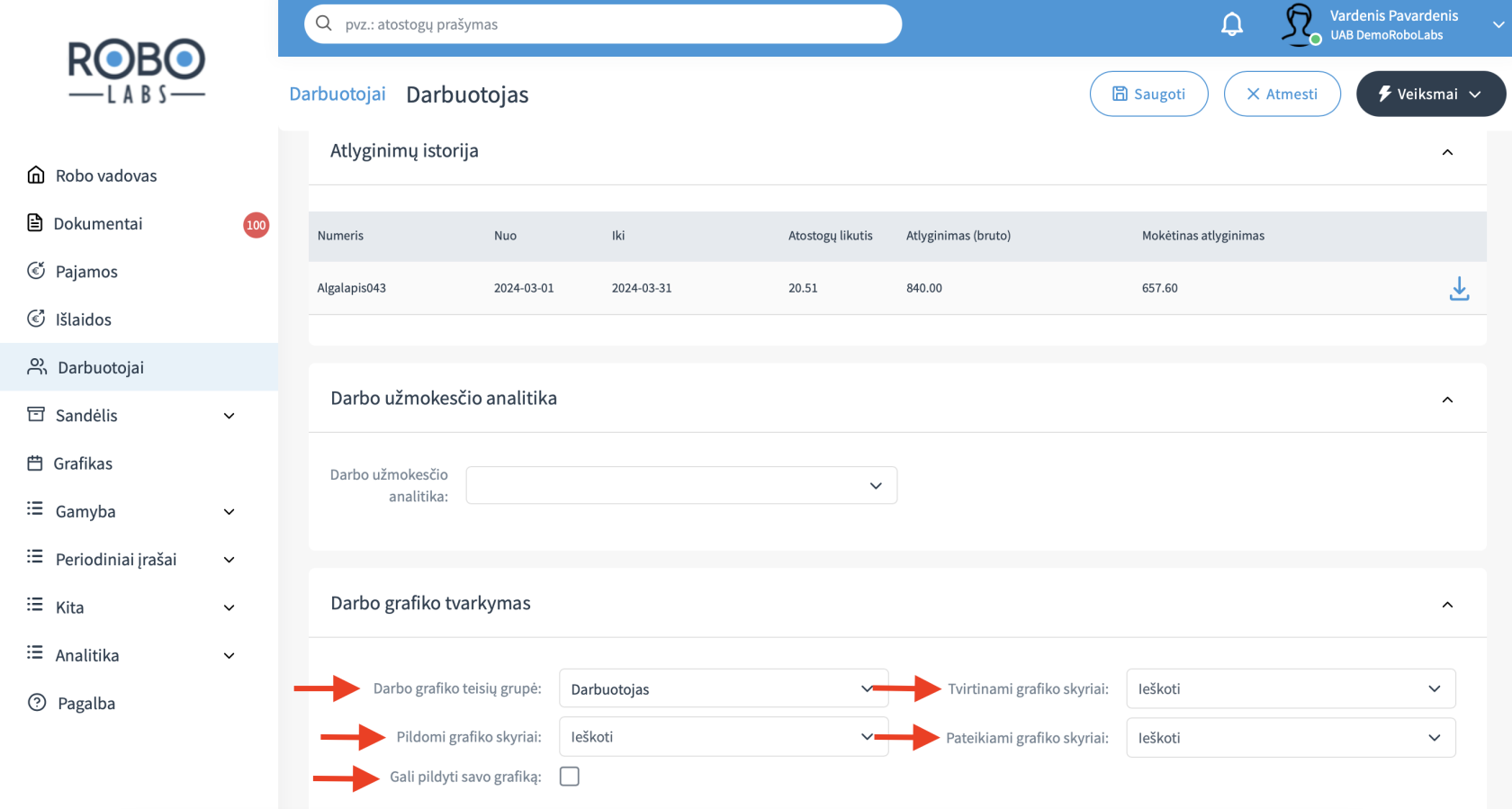This screenshot has height=809, width=1512.
Task: Click the 2024-03-01 date cell
Action: tap(524, 288)
